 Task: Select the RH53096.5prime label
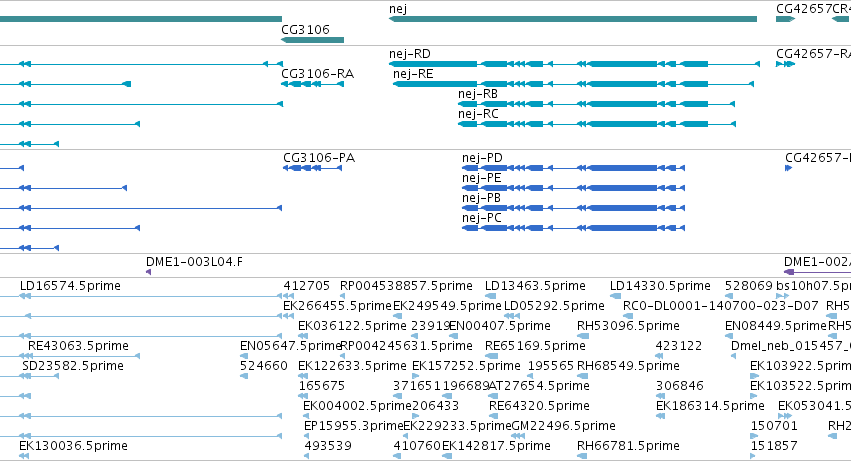click(x=628, y=326)
